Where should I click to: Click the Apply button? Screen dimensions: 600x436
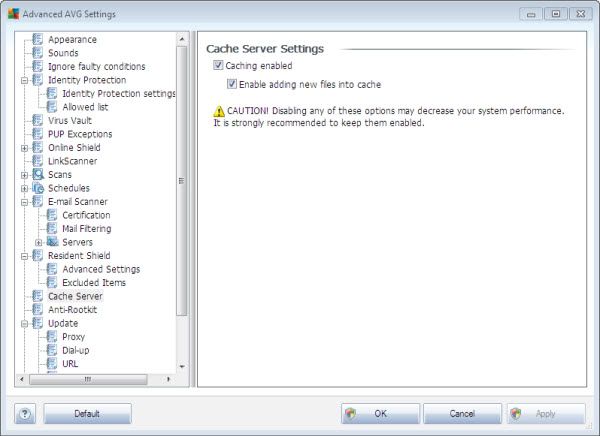pos(546,413)
